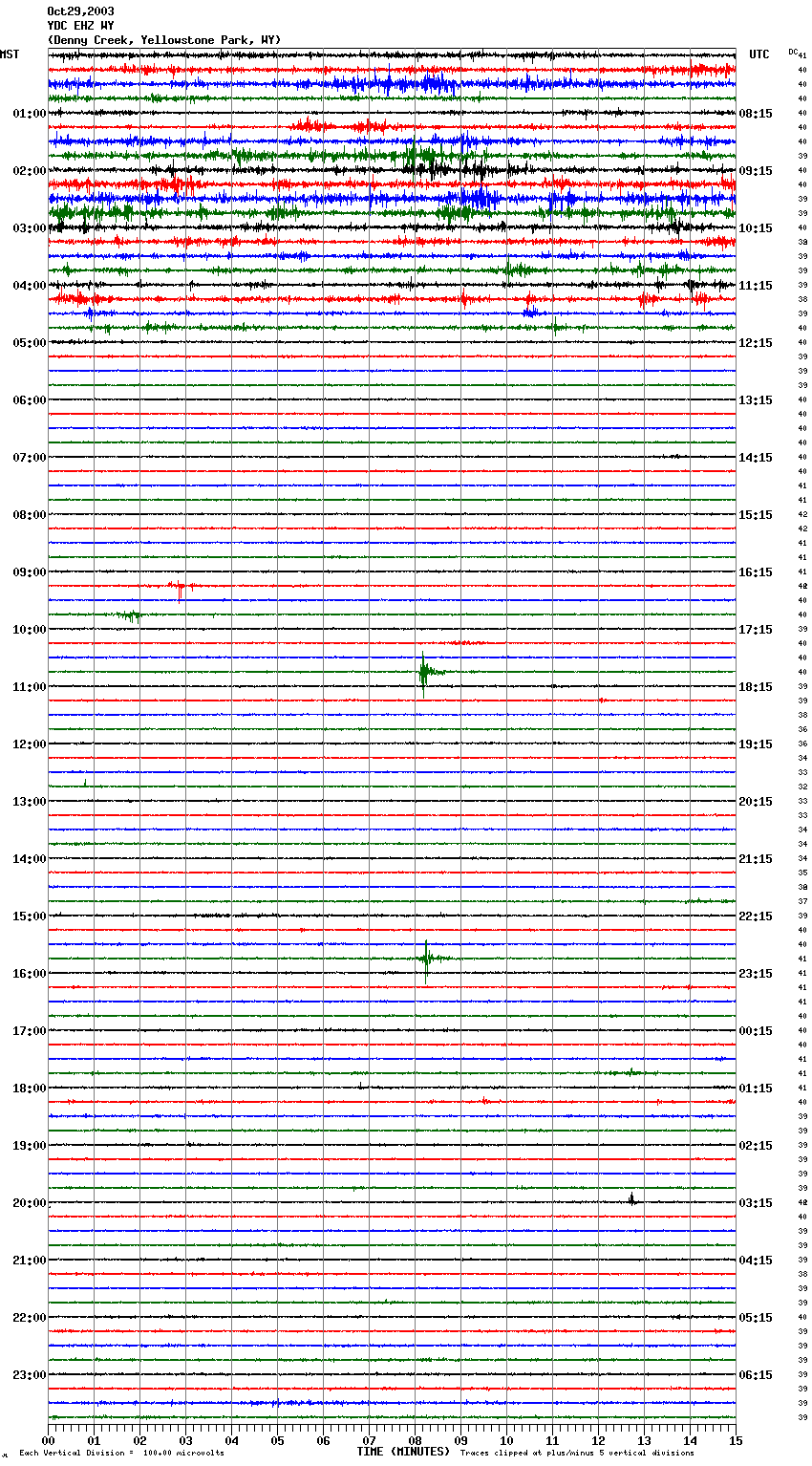Image resolution: width=812 pixels, height=1466 pixels.
Task: Click the 17:15 UTC time label
Action: [x=756, y=630]
